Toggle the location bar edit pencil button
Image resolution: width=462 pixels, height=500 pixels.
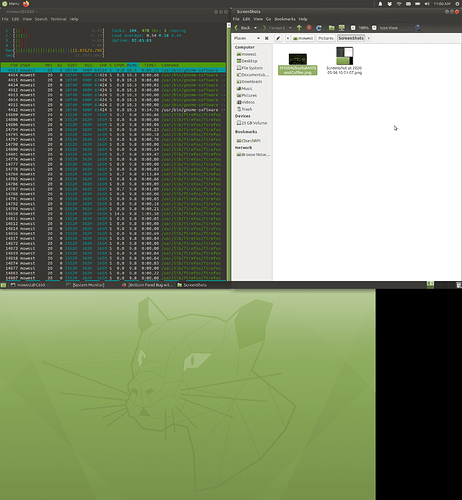click(278, 38)
